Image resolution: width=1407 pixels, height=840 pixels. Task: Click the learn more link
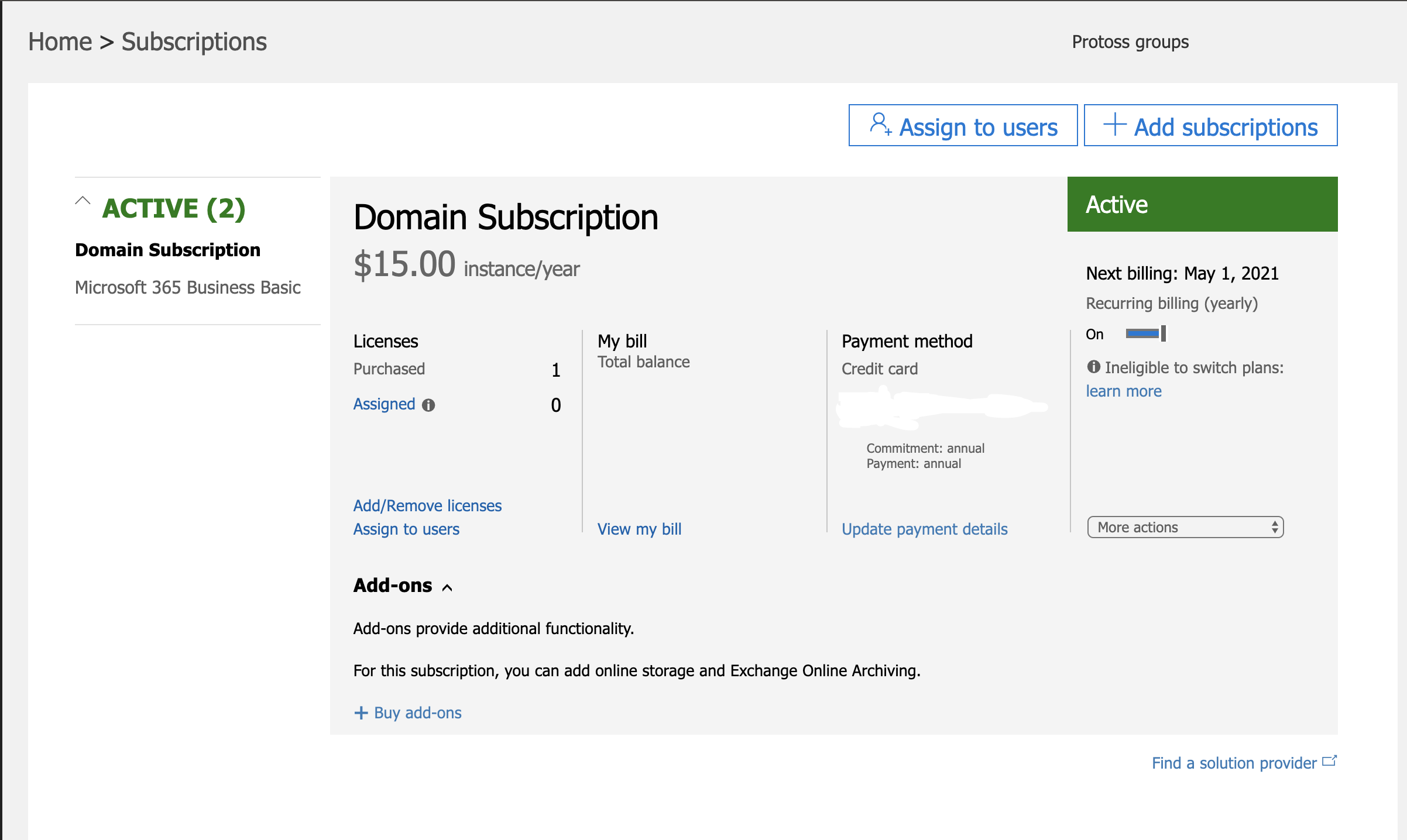tap(1123, 391)
